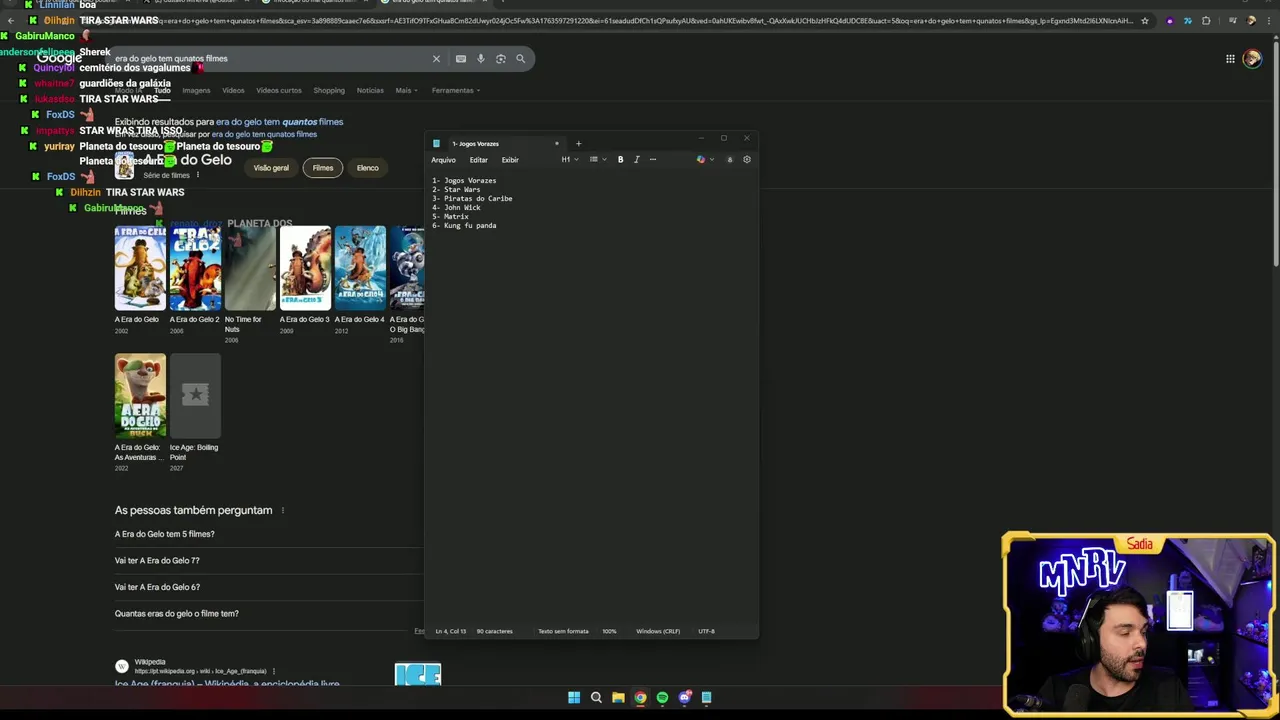This screenshot has width=1280, height=720.
Task: Switch to Chrome on the taskbar
Action: pos(640,698)
